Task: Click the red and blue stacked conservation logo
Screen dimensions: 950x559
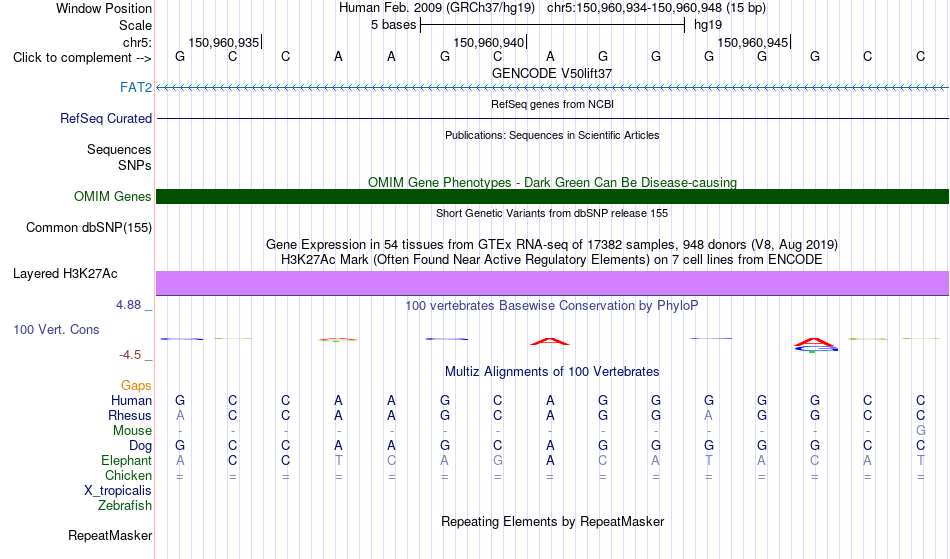Action: click(x=815, y=345)
